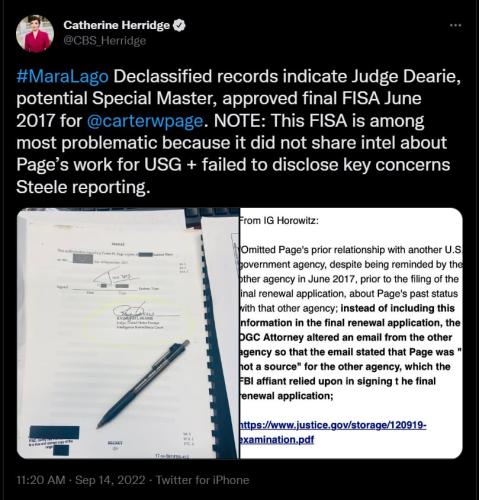Open the IG Horowitz text image
This screenshot has height=500, width=479.
(351, 333)
